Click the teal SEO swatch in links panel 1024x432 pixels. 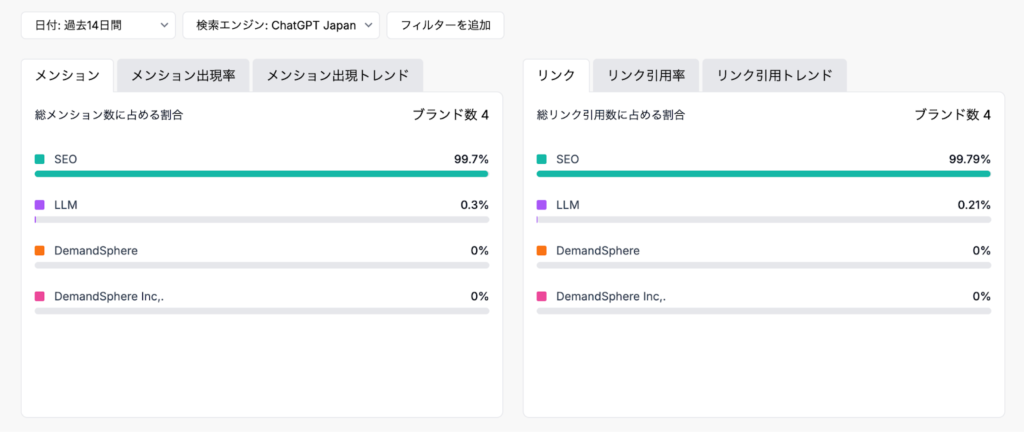(x=542, y=159)
